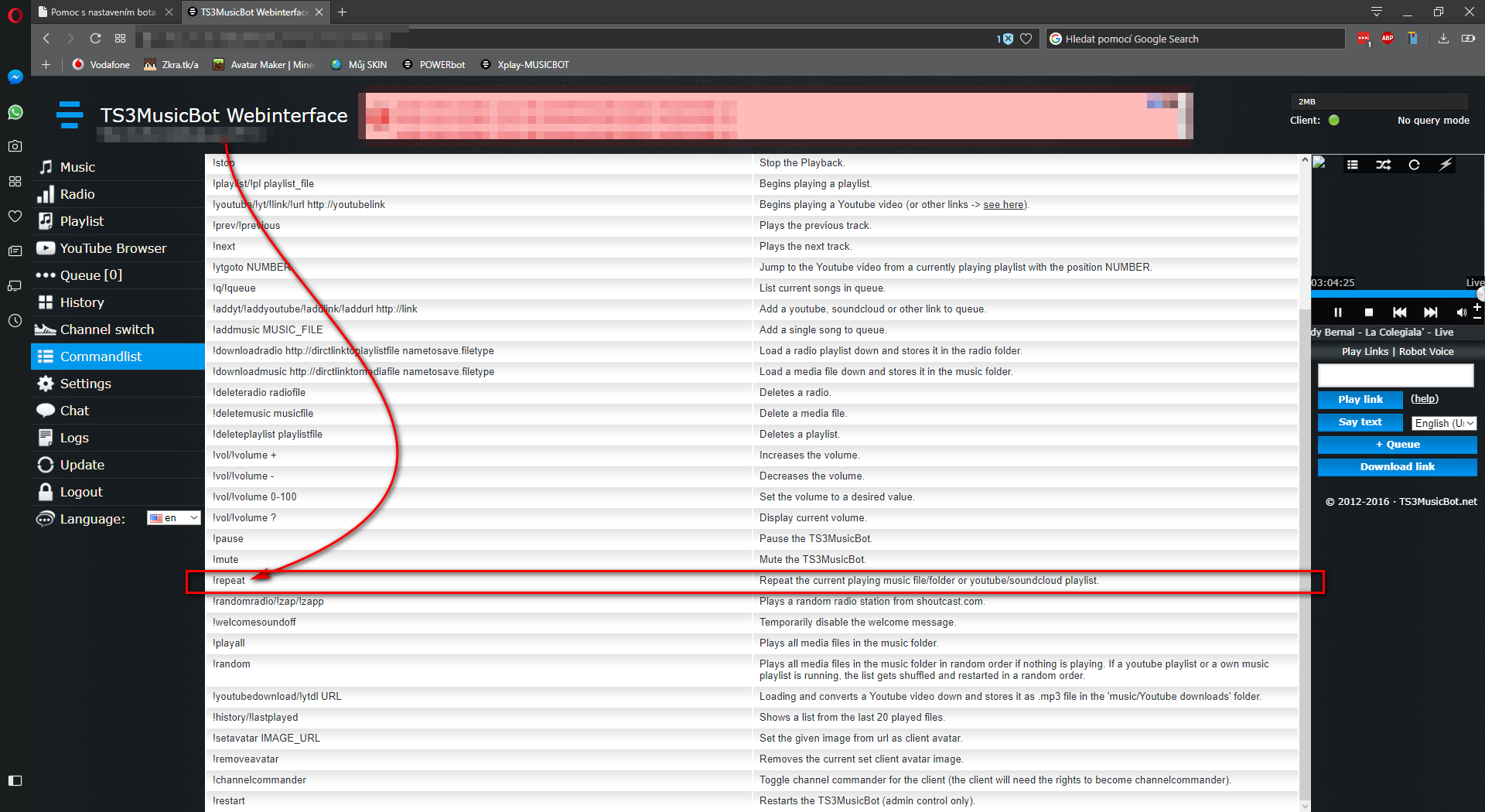Switch to 'Pomoc s nastavením bota' tab
1485x812 pixels.
(x=103, y=12)
